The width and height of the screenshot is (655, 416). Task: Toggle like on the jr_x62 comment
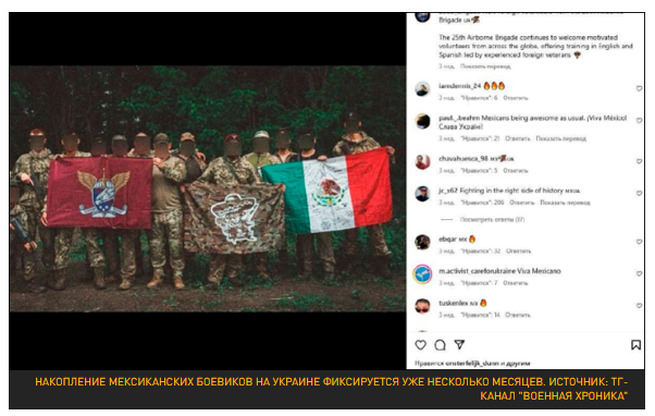[639, 193]
